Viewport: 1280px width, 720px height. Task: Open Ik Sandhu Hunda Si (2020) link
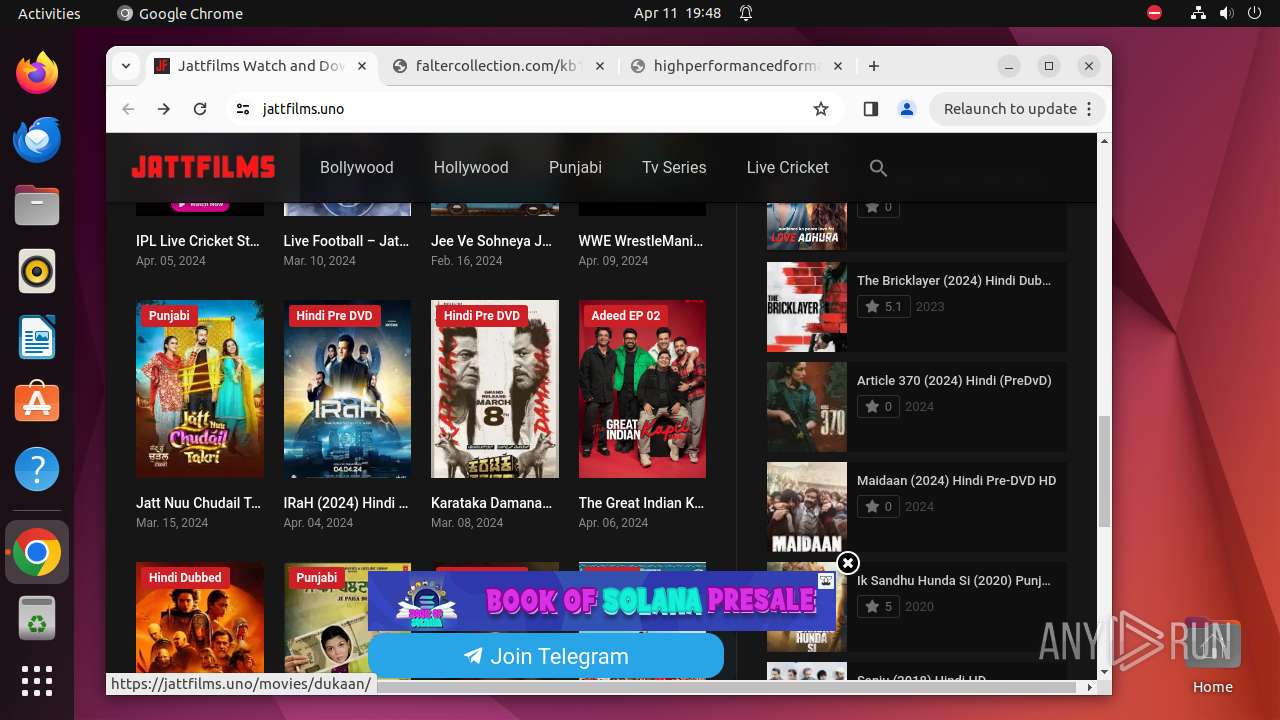pos(954,581)
